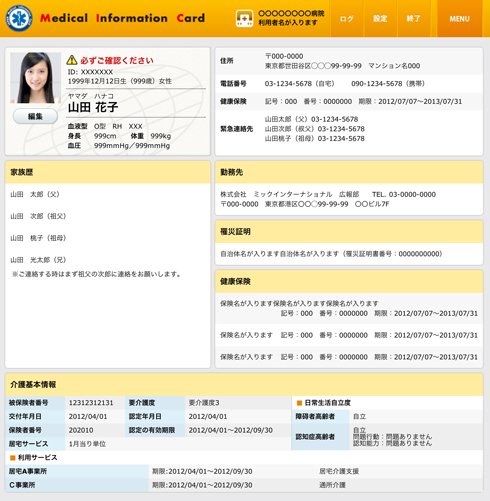Click the address line 東京都世田谷区
The width and height of the screenshot is (490, 501).
click(x=342, y=66)
